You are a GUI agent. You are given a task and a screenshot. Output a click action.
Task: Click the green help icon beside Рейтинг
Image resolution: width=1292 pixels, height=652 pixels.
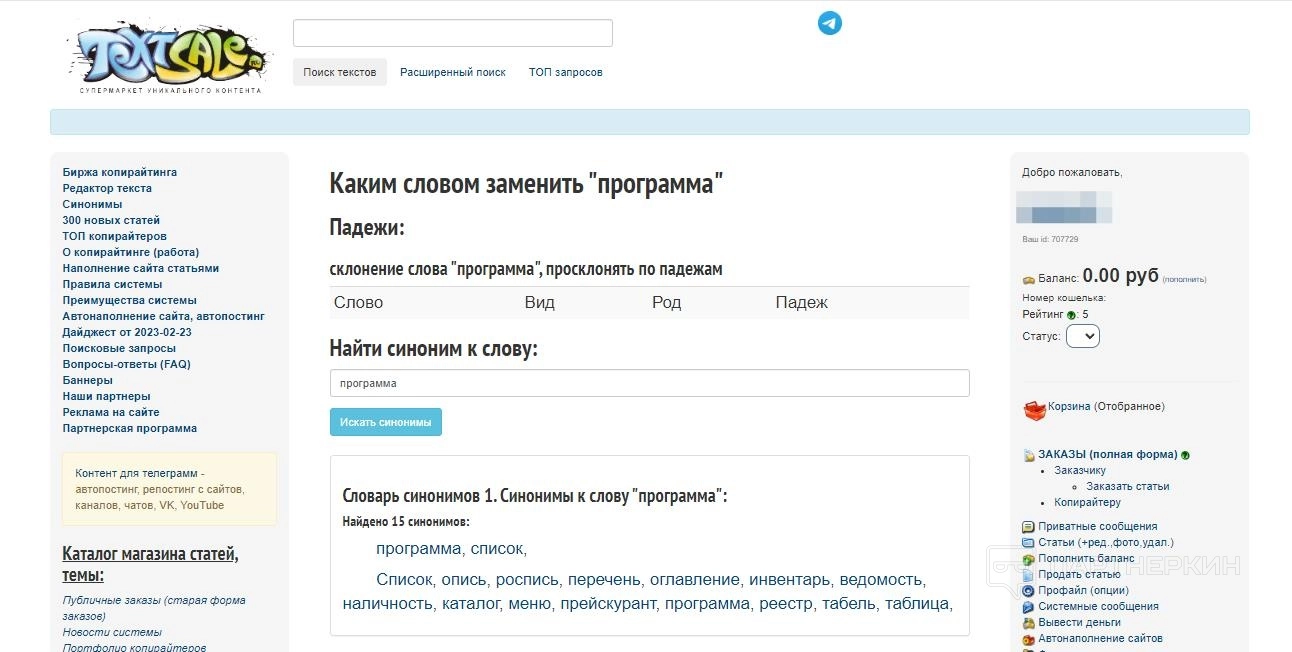[x=1072, y=315]
